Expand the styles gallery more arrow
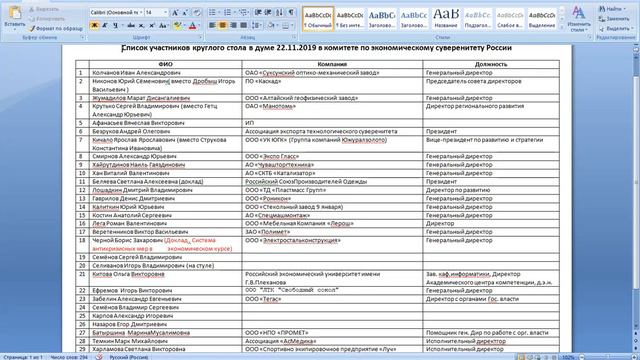 562,28
